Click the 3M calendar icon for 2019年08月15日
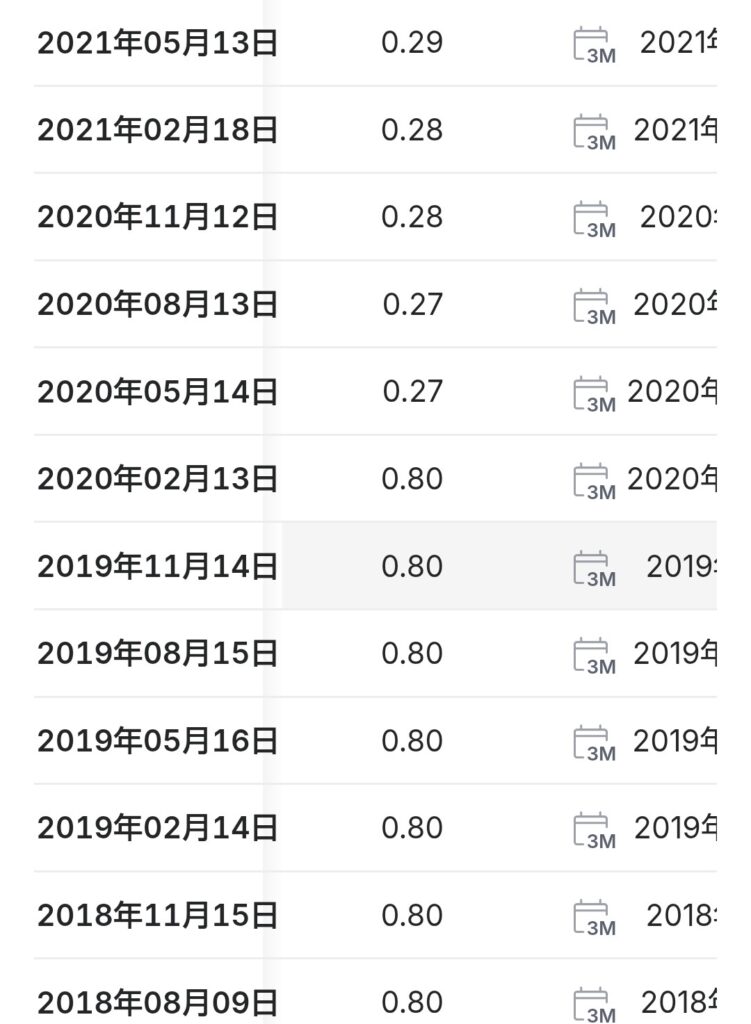 (593, 656)
